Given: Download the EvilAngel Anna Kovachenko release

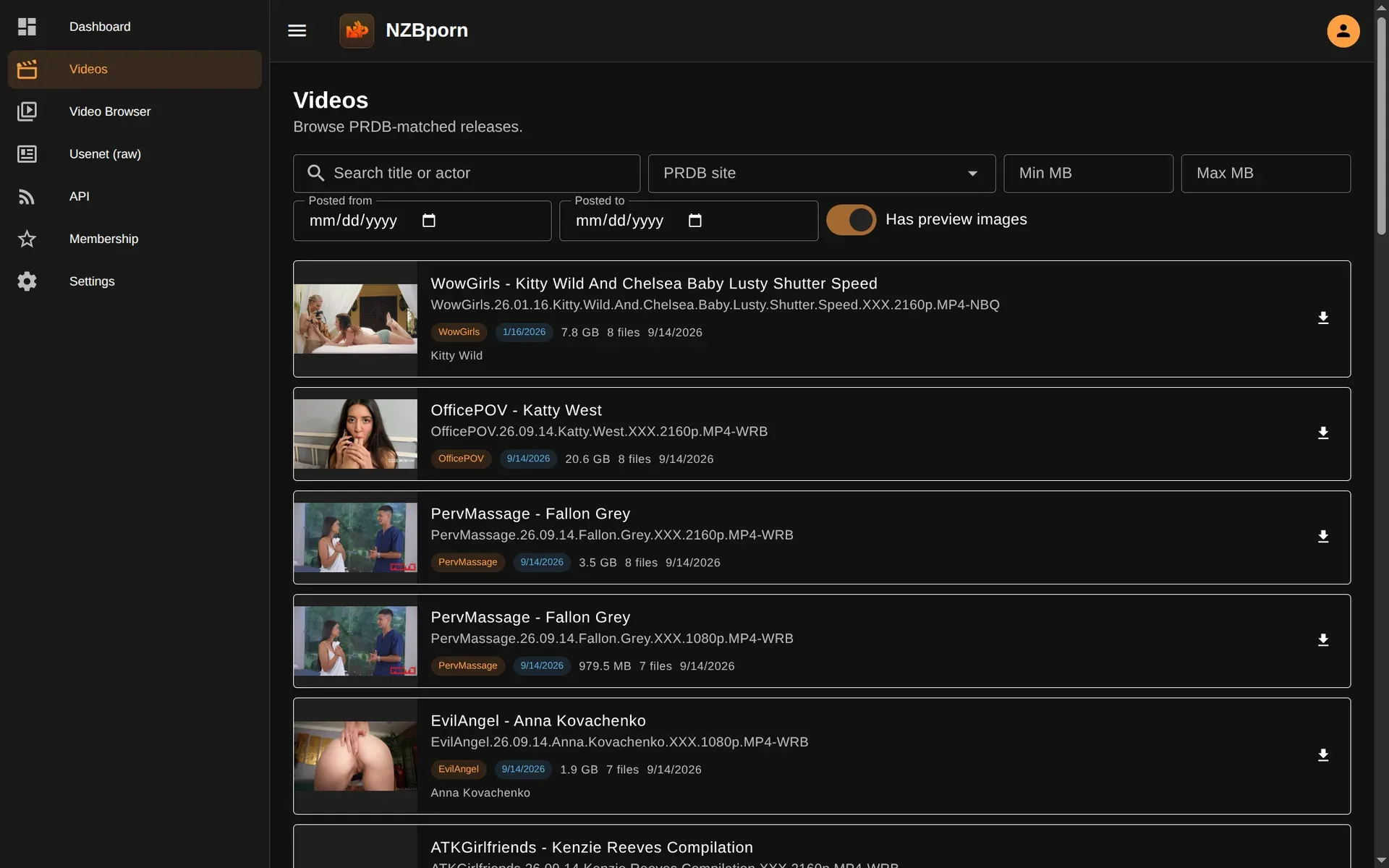Looking at the screenshot, I should (1323, 755).
